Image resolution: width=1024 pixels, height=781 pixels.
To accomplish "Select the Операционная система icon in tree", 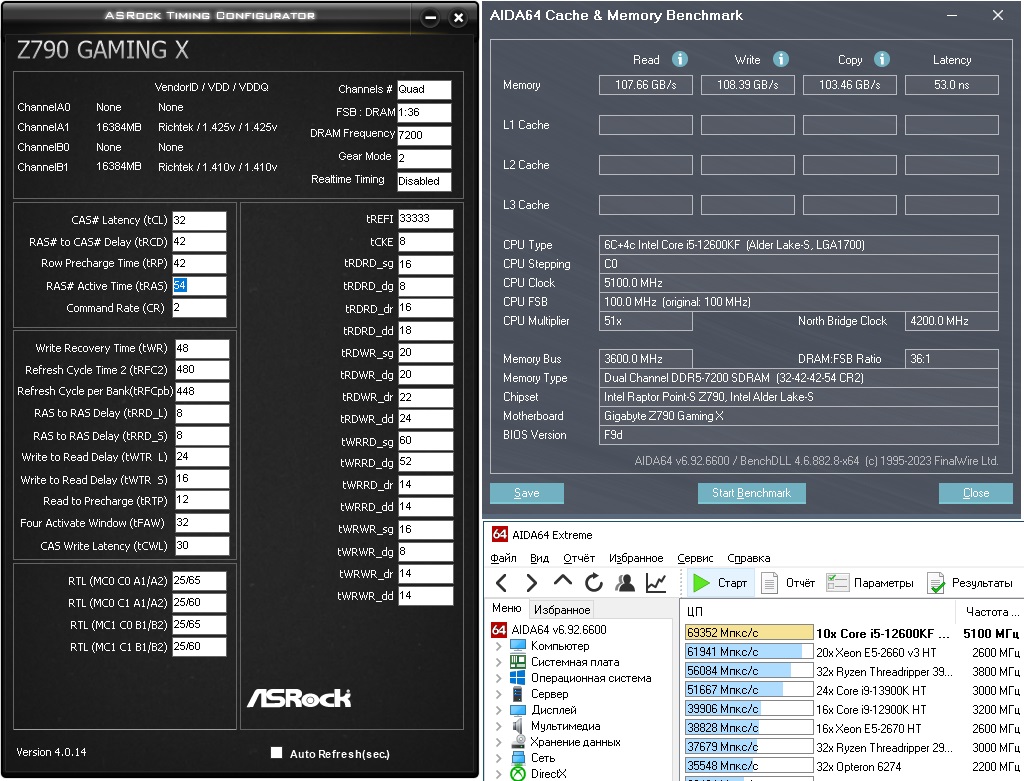I will [x=518, y=678].
